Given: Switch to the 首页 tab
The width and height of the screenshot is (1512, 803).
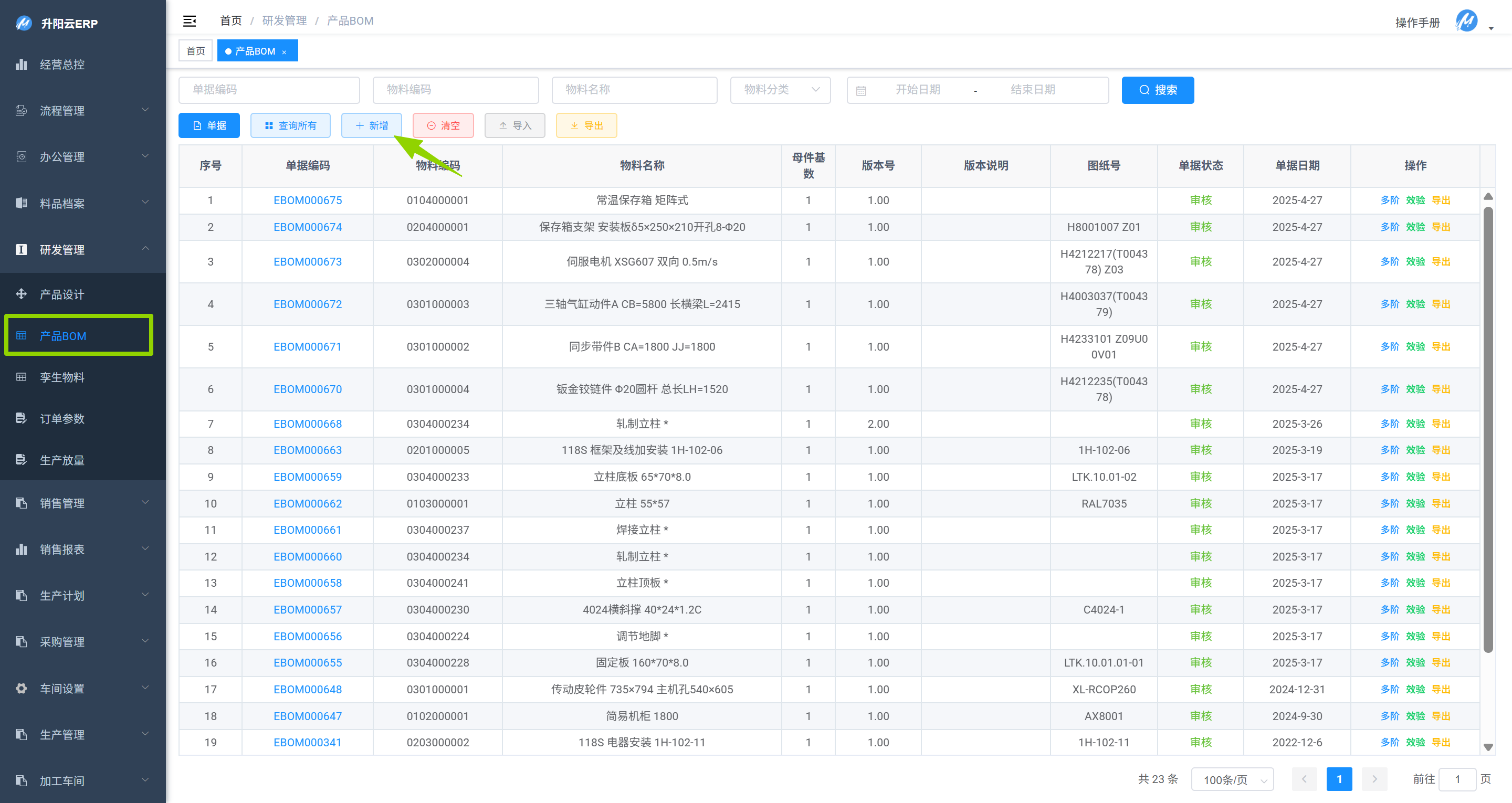Looking at the screenshot, I should [195, 51].
